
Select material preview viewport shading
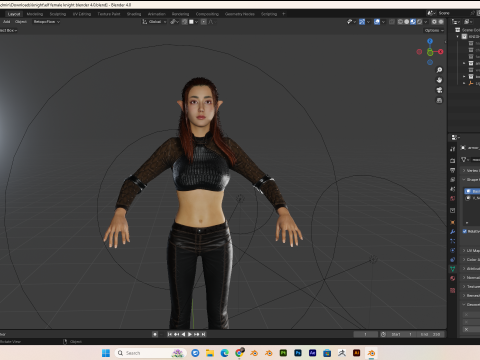(x=413, y=22)
